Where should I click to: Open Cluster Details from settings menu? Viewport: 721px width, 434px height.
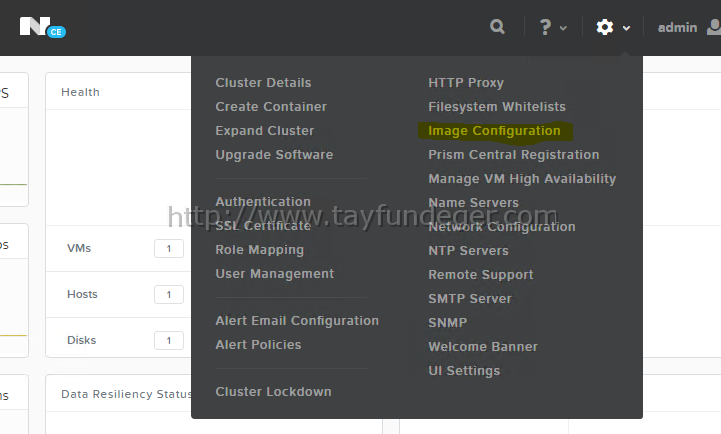tap(263, 83)
